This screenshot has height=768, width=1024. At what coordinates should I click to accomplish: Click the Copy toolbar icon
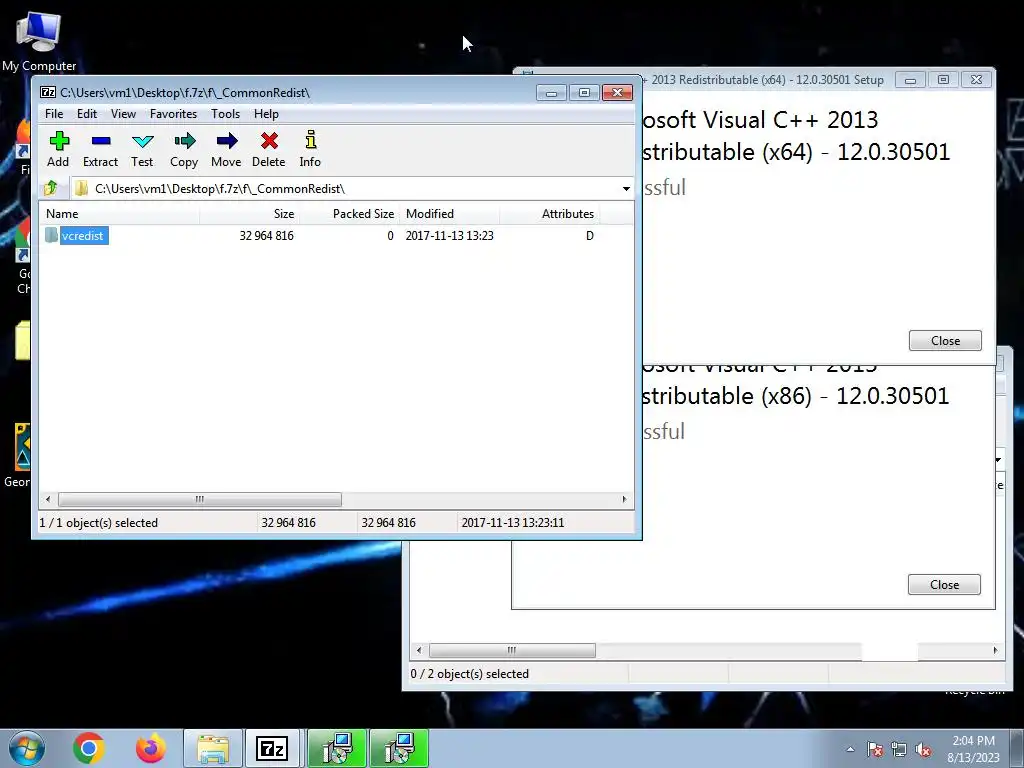tap(184, 149)
